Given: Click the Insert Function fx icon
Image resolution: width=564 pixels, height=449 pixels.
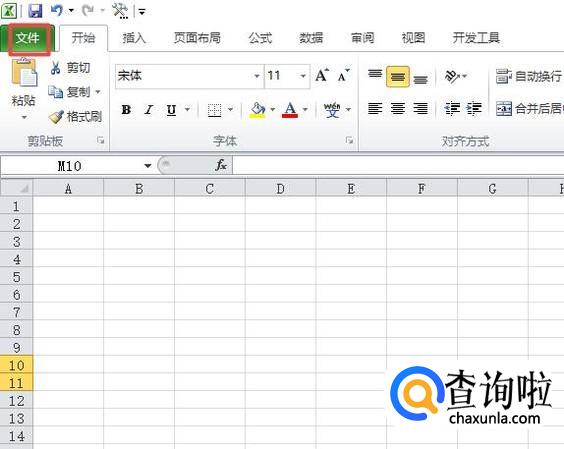Looking at the screenshot, I should [220, 165].
